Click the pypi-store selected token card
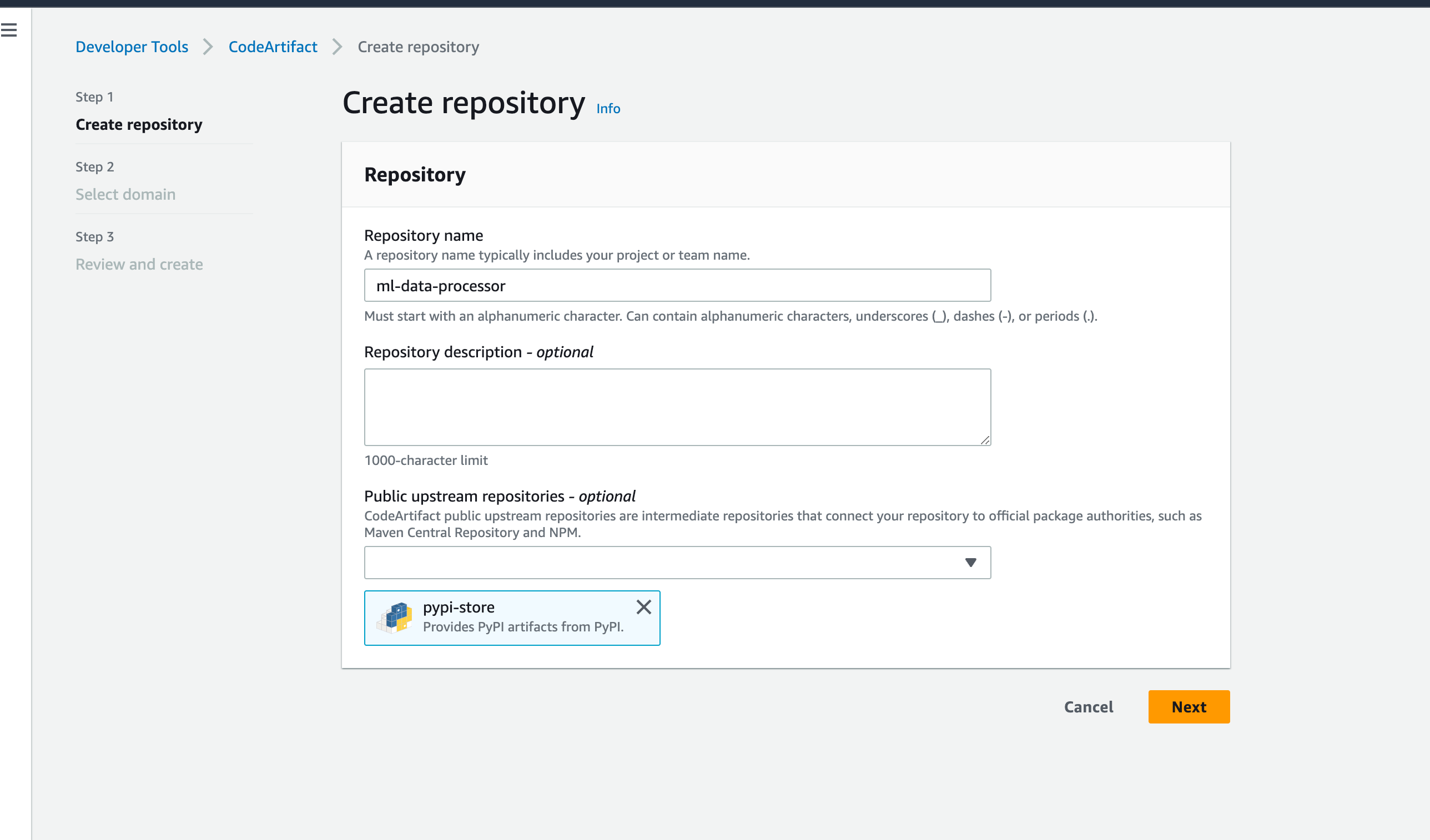This screenshot has width=1430, height=840. (522, 618)
